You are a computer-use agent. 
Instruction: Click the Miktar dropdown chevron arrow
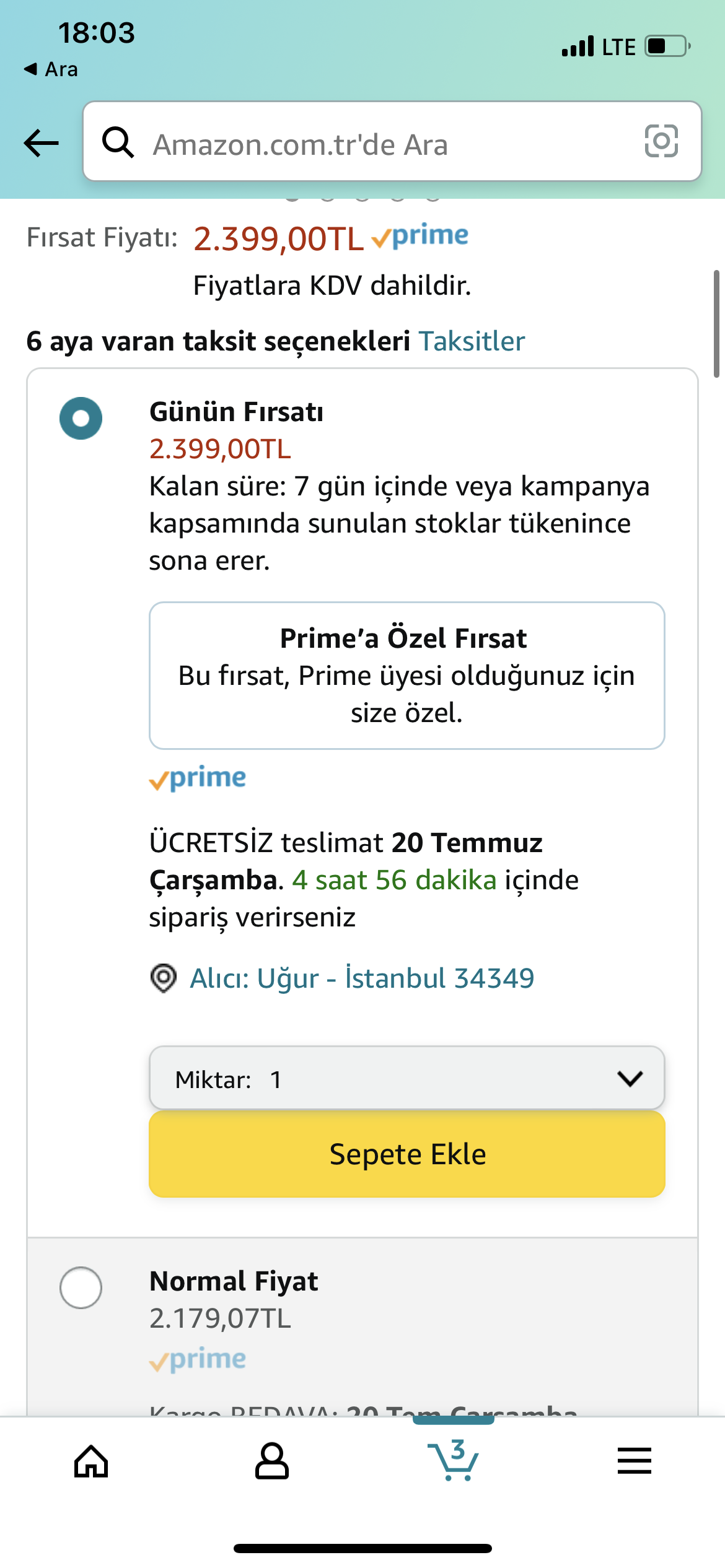(x=630, y=1079)
